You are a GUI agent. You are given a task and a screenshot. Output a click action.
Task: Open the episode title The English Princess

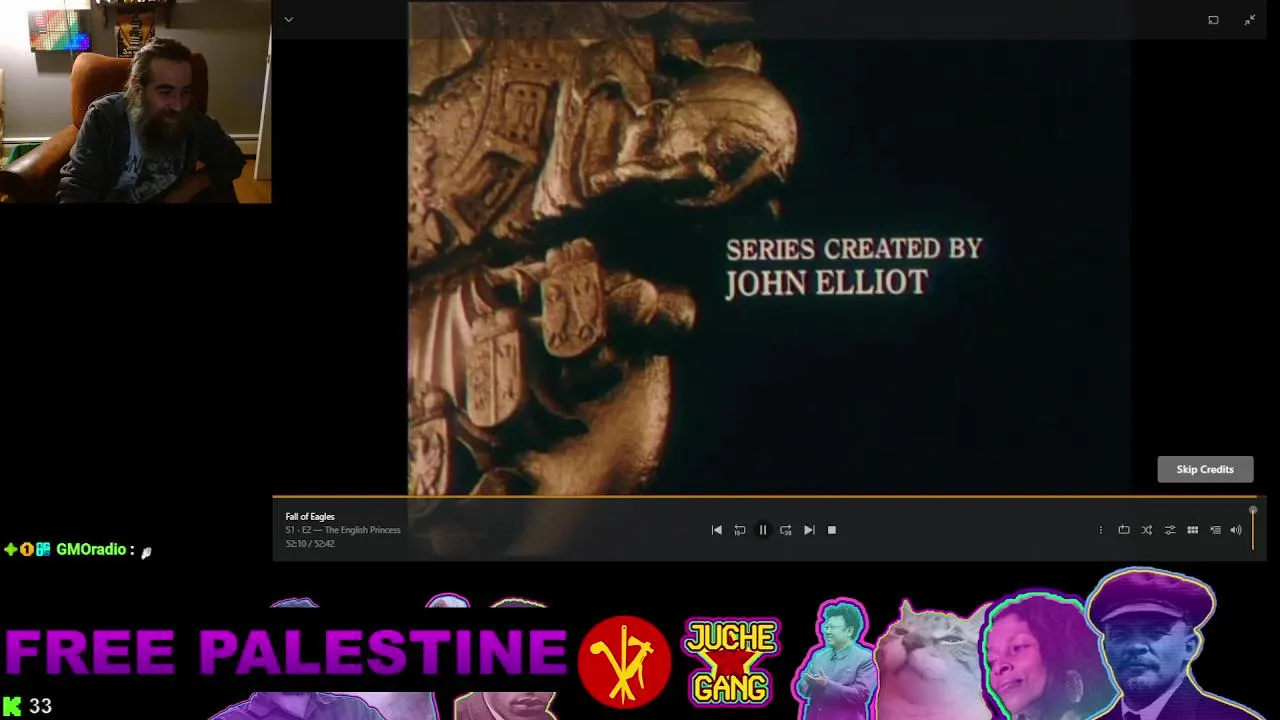362,530
